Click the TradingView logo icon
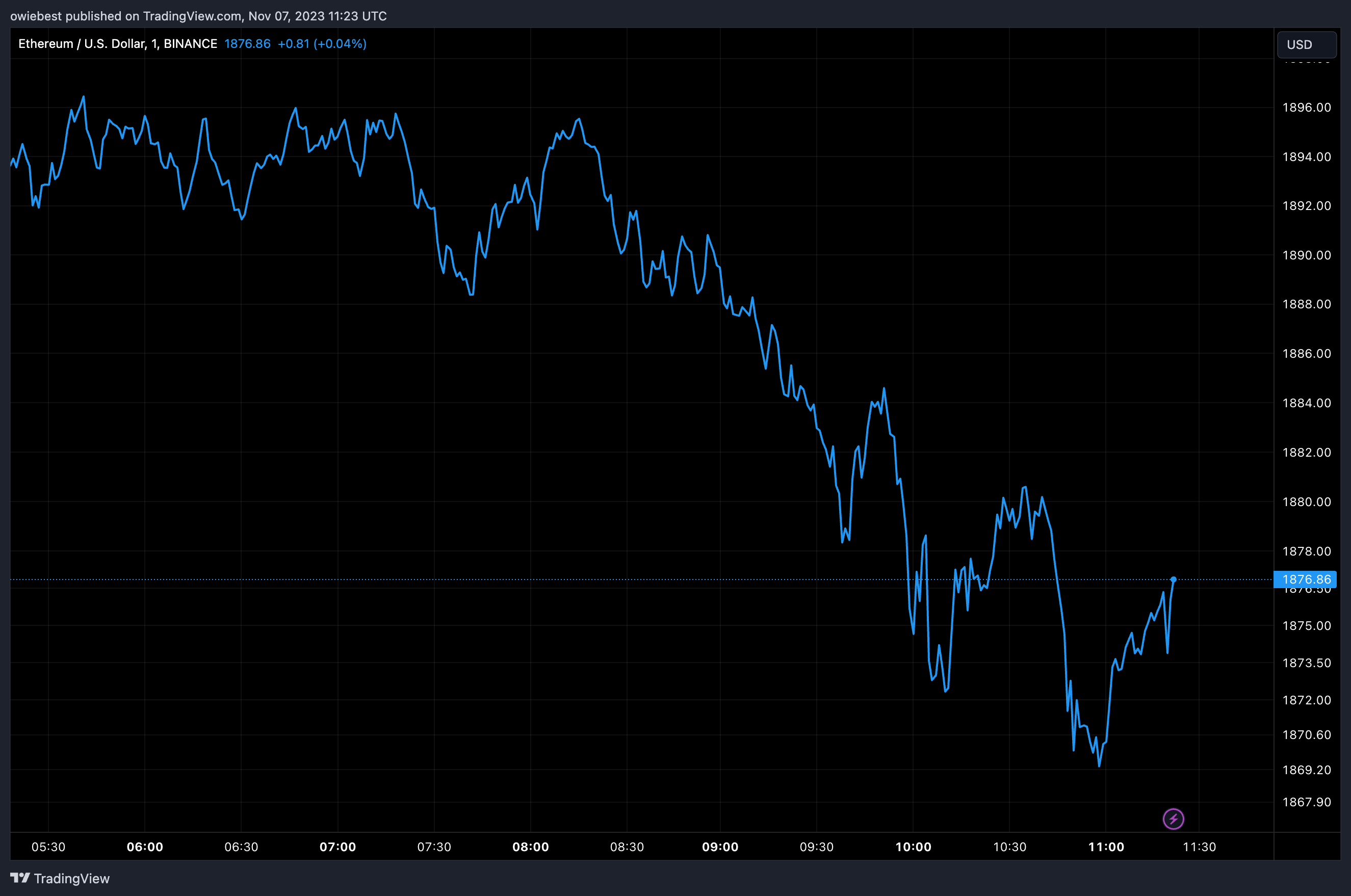1351x896 pixels. (20, 878)
